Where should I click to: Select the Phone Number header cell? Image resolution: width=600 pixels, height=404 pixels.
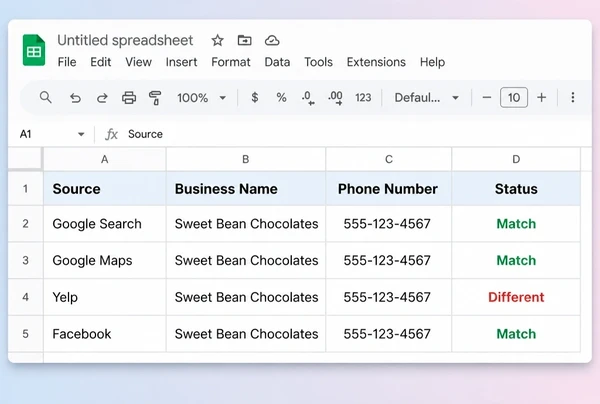tap(389, 189)
